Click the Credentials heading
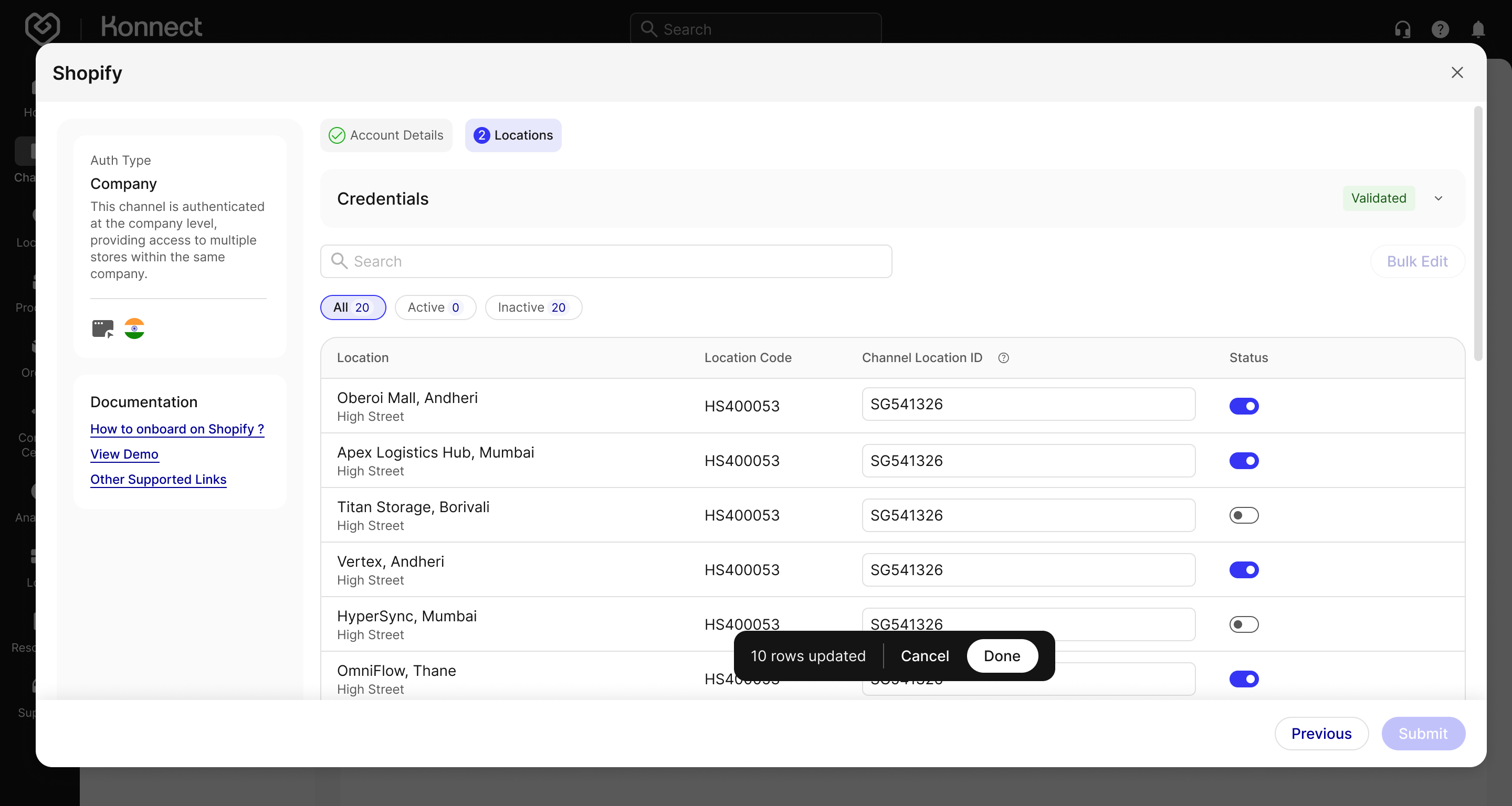Screen dimensions: 1512x806 (x=383, y=198)
